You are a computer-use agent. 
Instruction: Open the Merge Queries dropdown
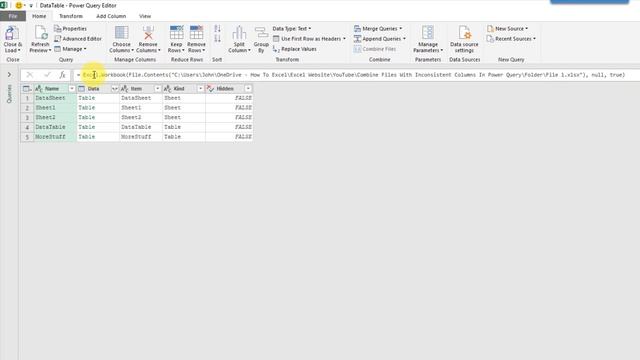378,29
